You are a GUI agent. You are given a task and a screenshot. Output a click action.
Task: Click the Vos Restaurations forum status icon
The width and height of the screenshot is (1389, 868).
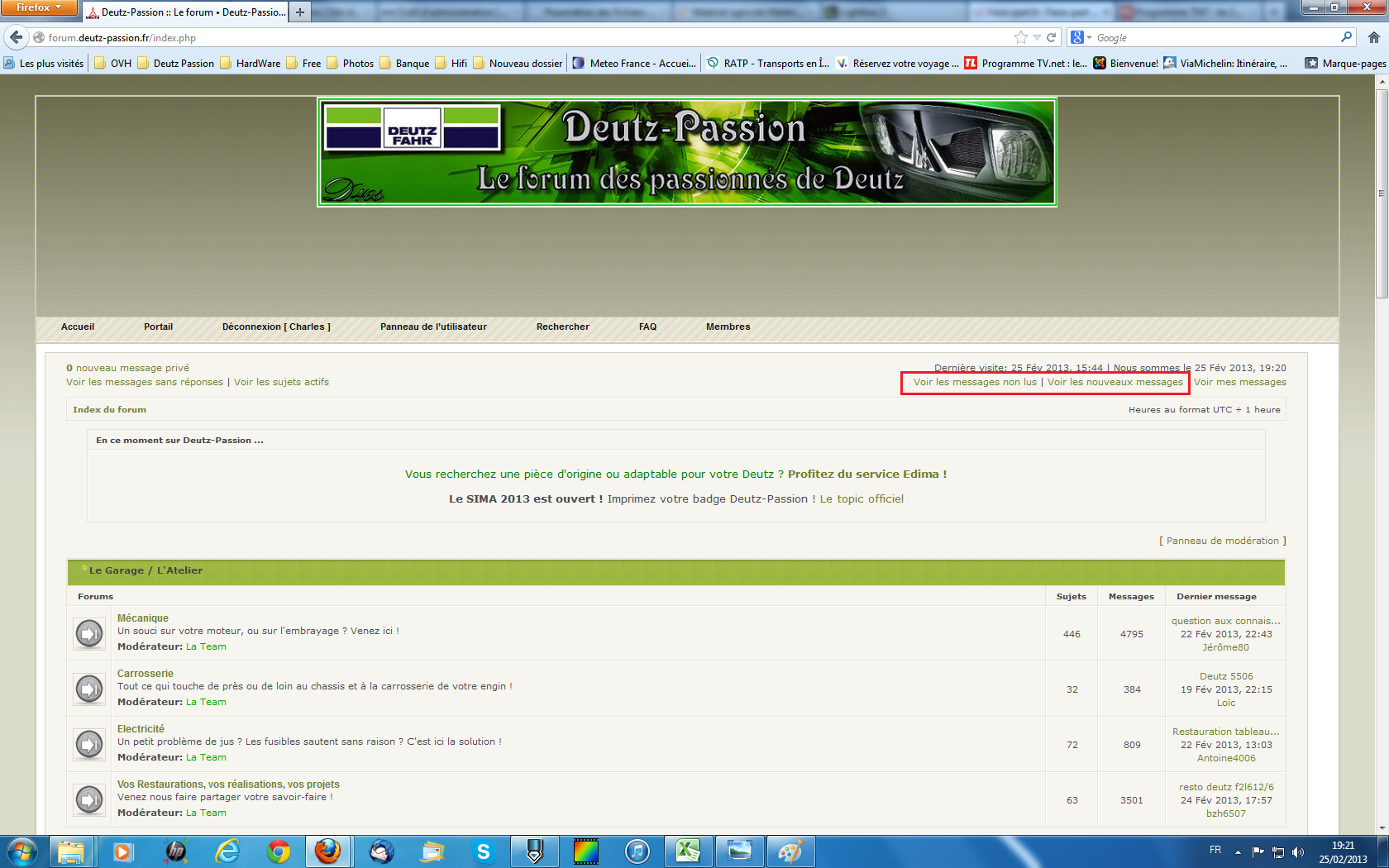click(89, 800)
